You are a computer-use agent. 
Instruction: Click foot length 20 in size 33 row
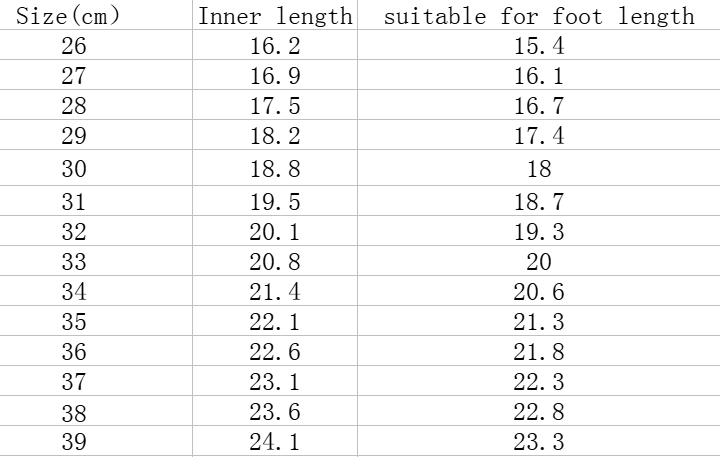(x=539, y=262)
